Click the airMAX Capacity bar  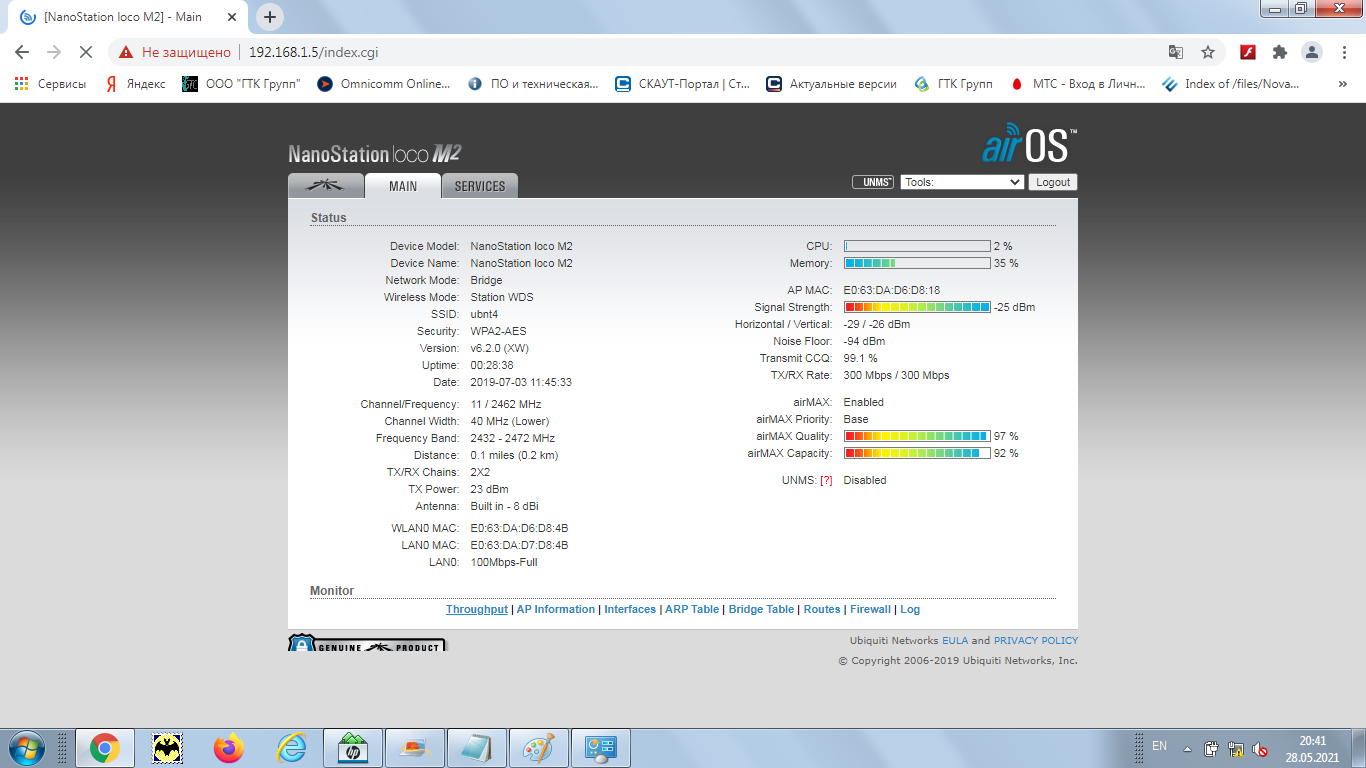tap(917, 453)
